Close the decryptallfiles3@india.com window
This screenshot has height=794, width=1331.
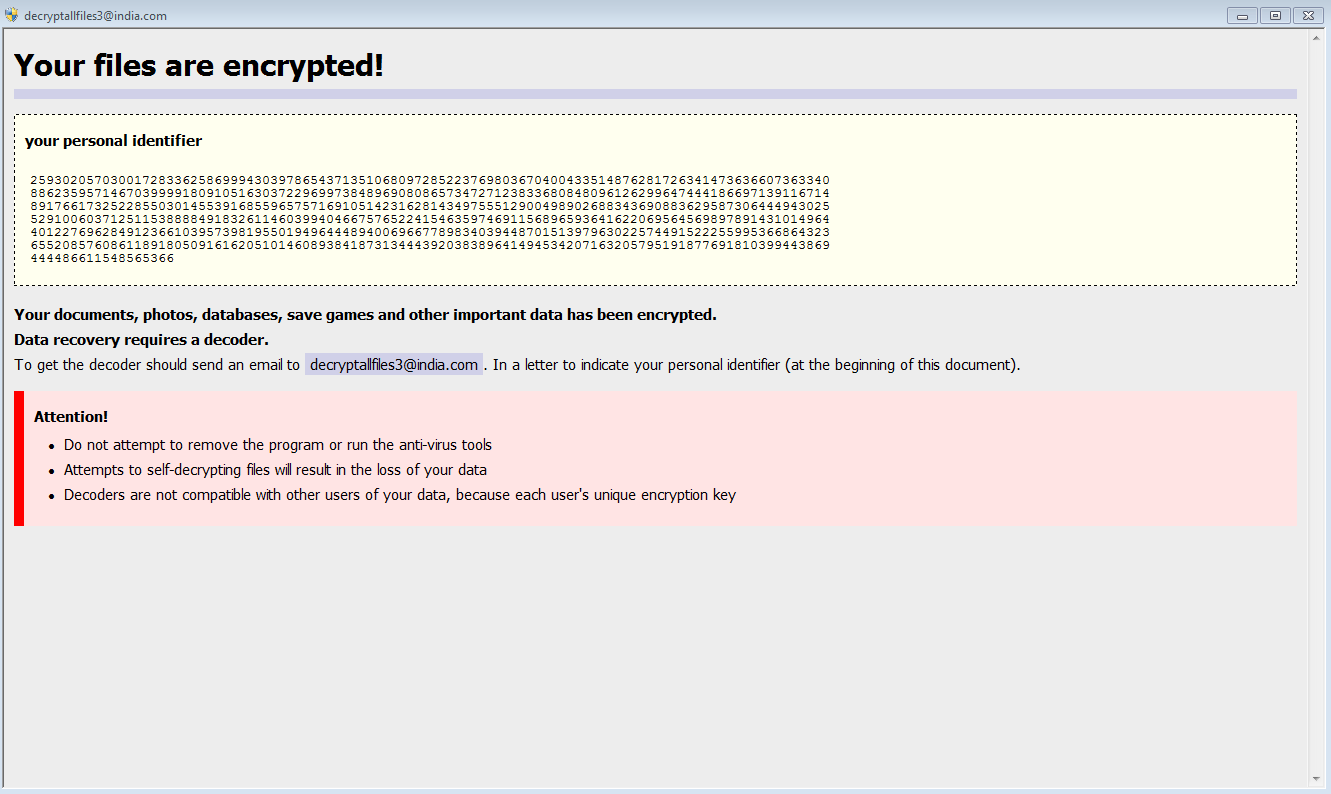click(1308, 15)
